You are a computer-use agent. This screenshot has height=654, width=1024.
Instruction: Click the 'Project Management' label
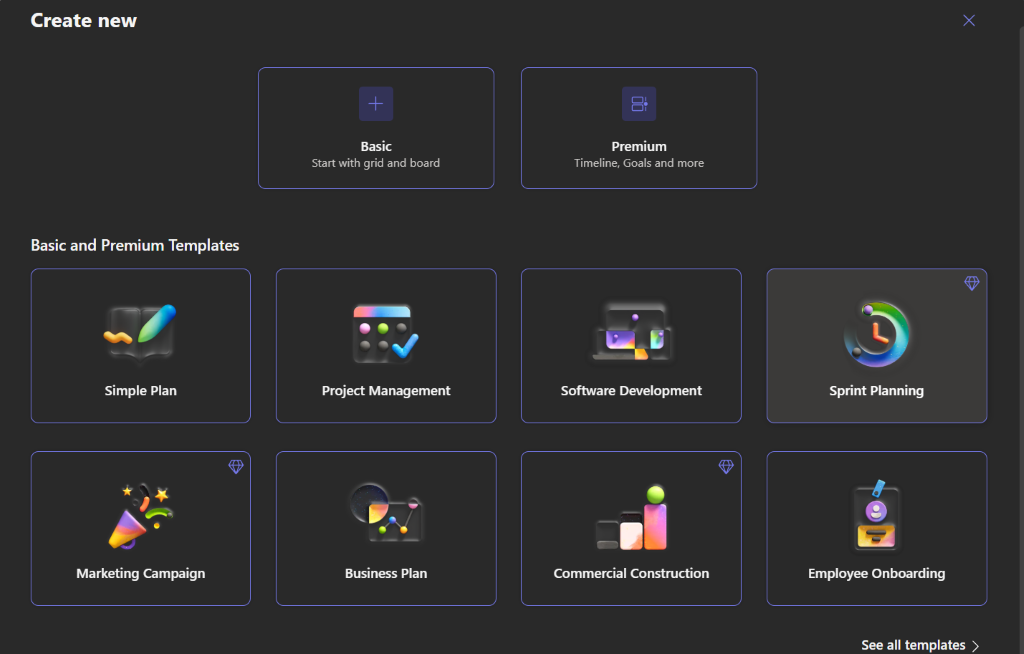click(x=386, y=391)
